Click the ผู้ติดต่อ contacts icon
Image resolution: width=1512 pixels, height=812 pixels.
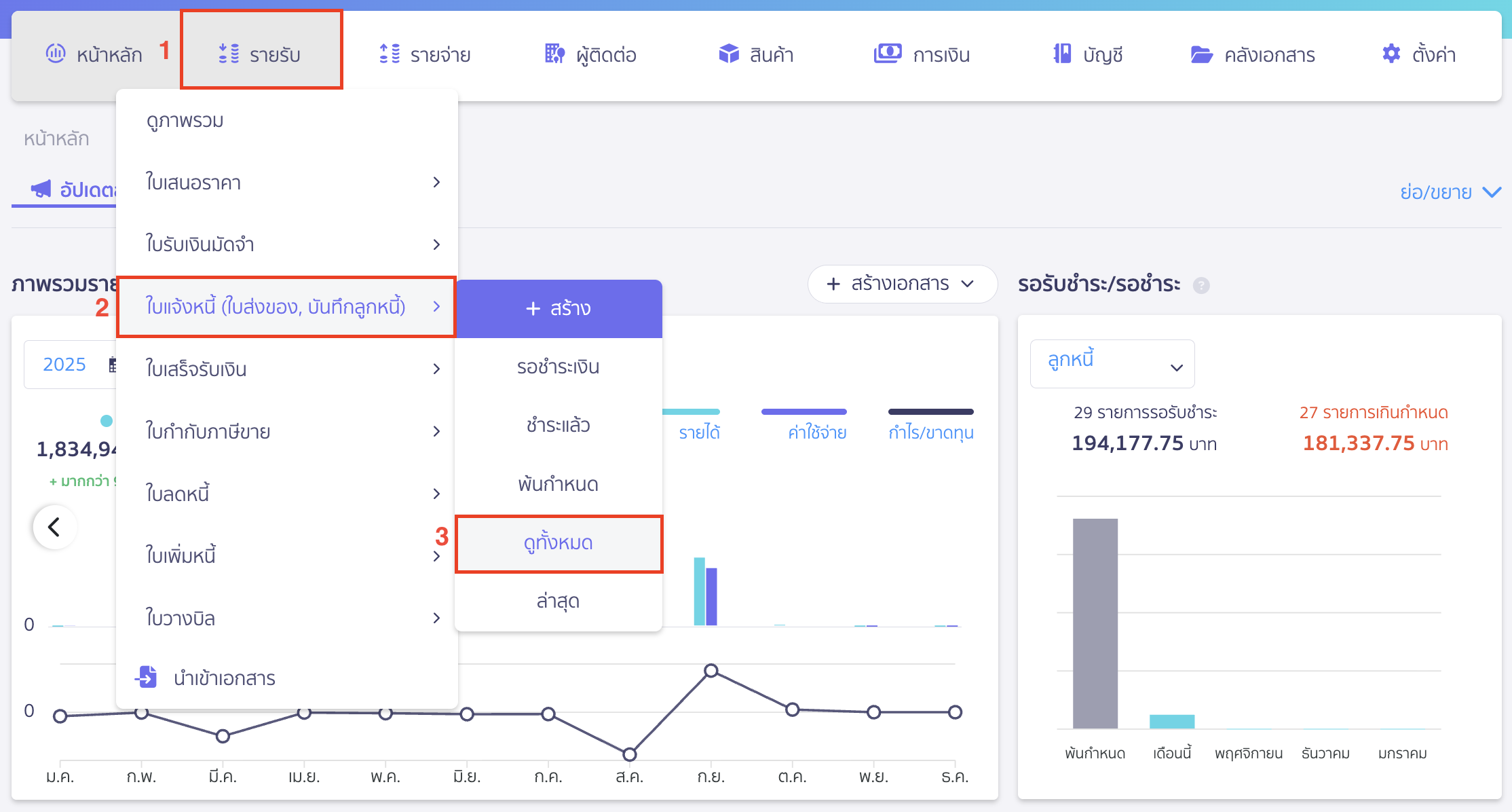[554, 54]
